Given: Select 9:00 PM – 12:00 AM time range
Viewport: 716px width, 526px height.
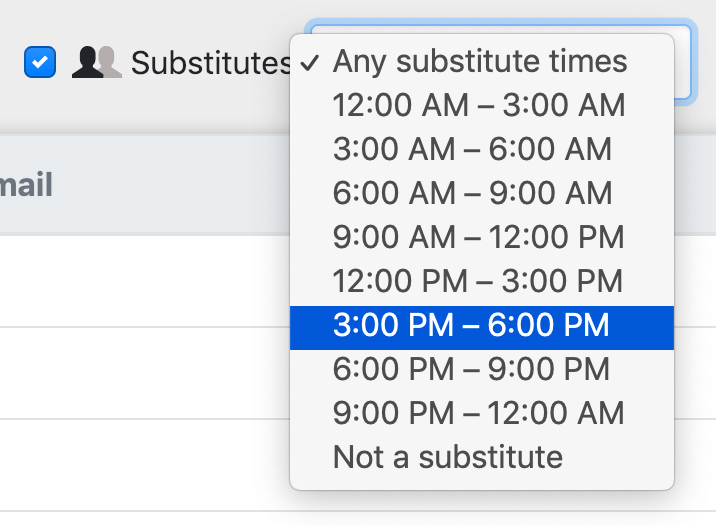Looking at the screenshot, I should [x=479, y=413].
